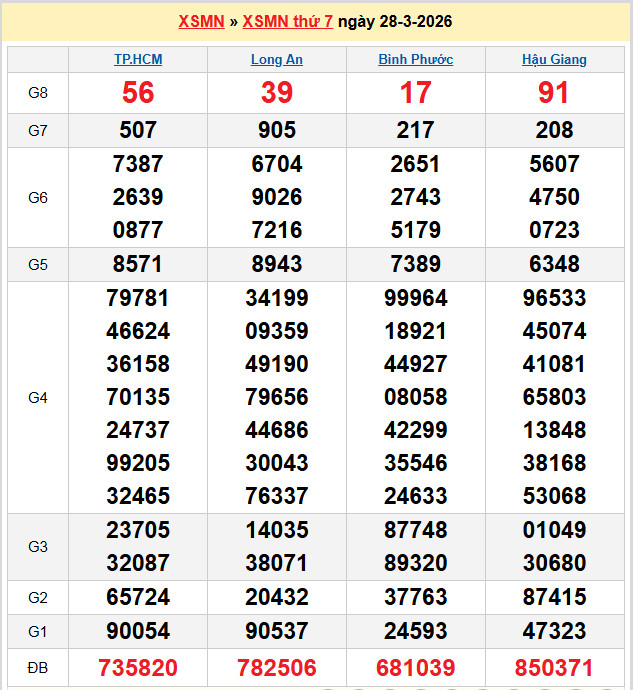Screen dimensions: 633x690
Task: Click the G4 row label
Action: tap(38, 398)
